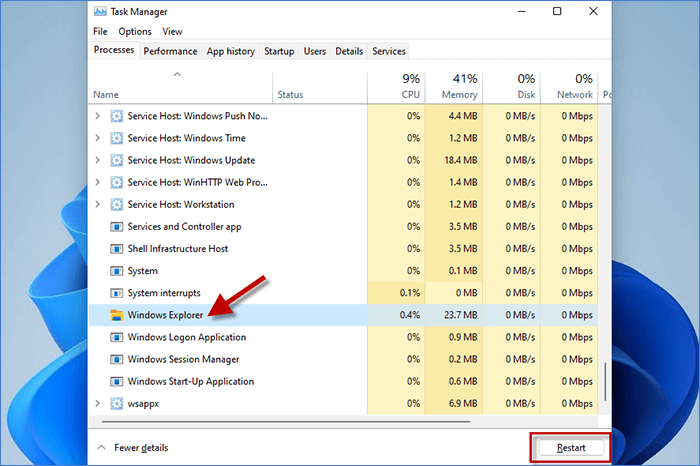Image resolution: width=700 pixels, height=466 pixels.
Task: Expand Service Host: Windows Push No... group
Action: [x=97, y=116]
